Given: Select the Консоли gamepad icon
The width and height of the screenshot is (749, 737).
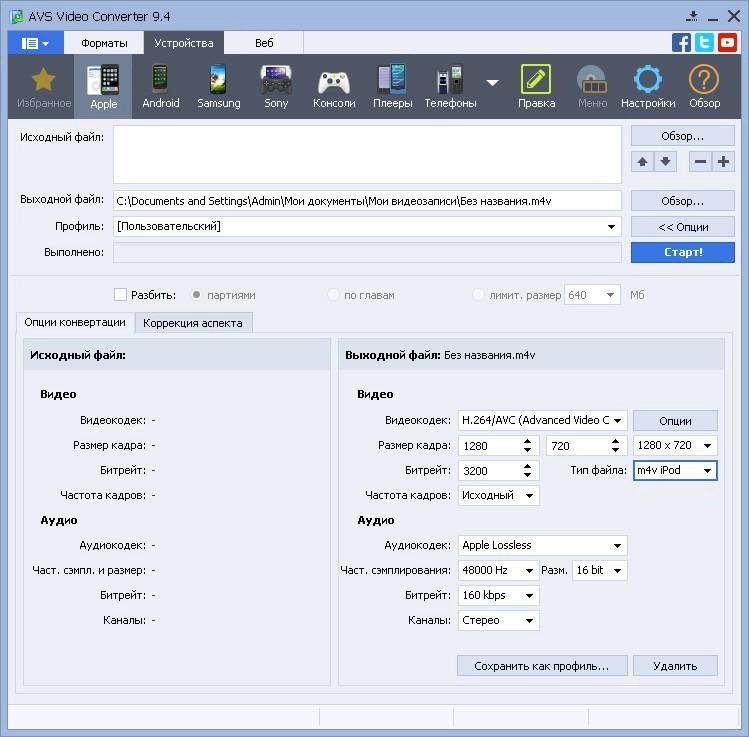Looking at the screenshot, I should coord(334,82).
